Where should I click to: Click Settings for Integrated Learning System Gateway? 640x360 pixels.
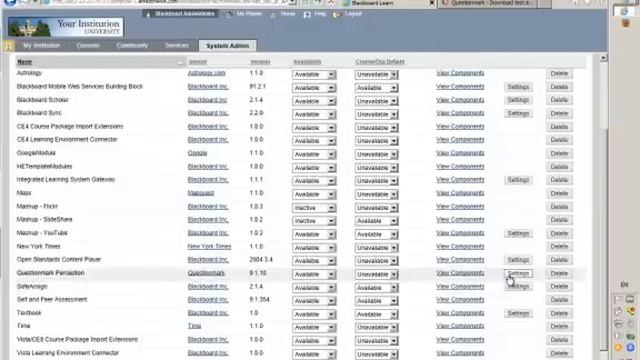pyautogui.click(x=518, y=180)
